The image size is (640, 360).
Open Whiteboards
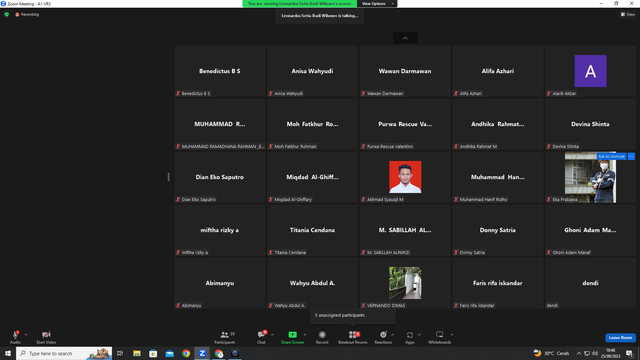tap(440, 337)
